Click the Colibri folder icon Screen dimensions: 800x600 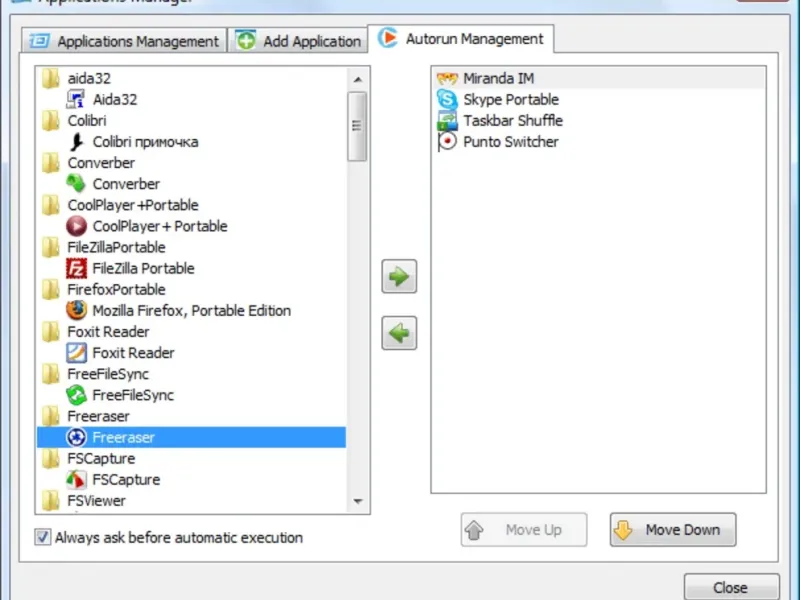[51, 120]
